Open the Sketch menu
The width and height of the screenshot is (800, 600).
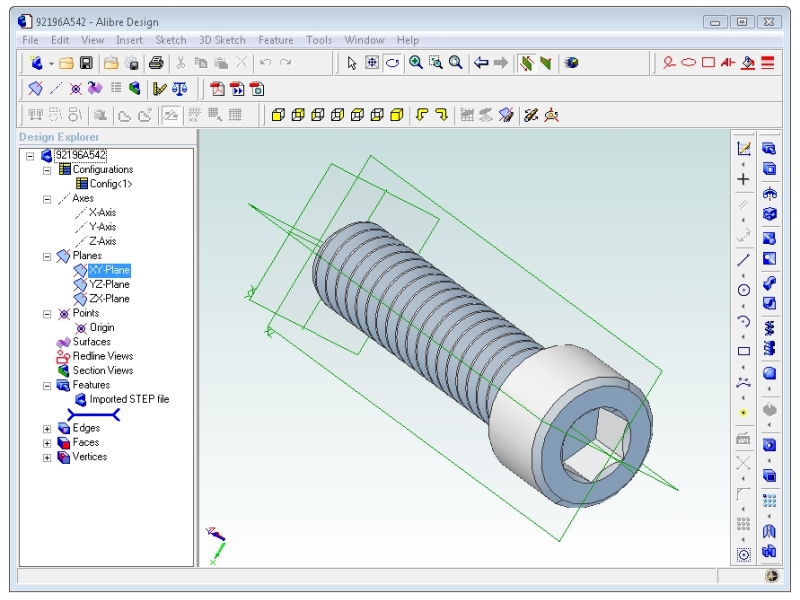(170, 40)
